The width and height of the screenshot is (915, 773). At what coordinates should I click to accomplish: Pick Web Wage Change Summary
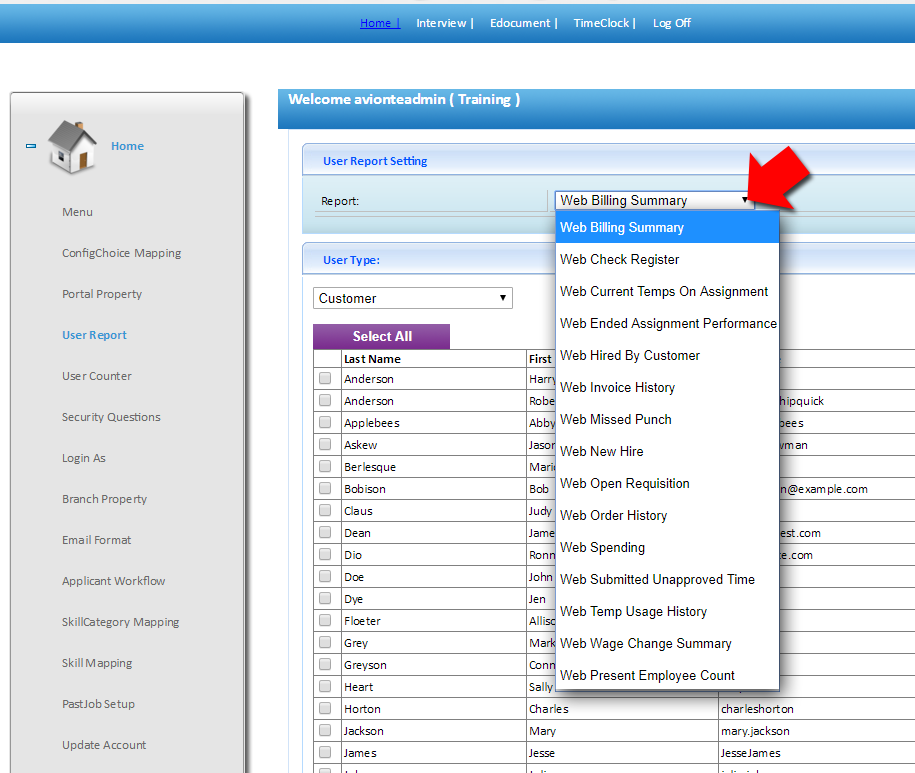[667, 643]
